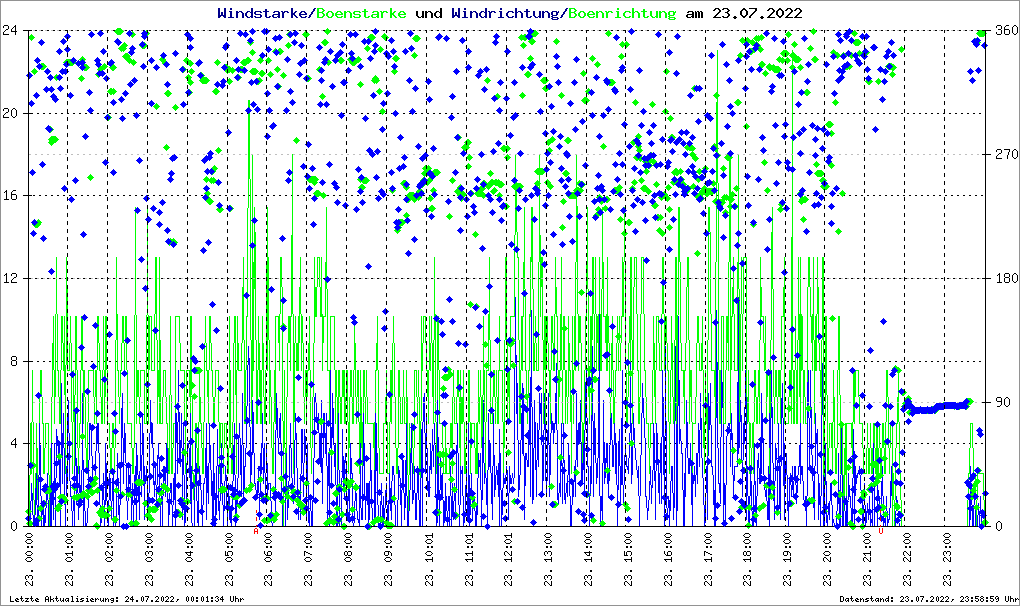Click the red "V" sunset marker on time axis
The image size is (1020, 606).
pyautogui.click(x=881, y=531)
